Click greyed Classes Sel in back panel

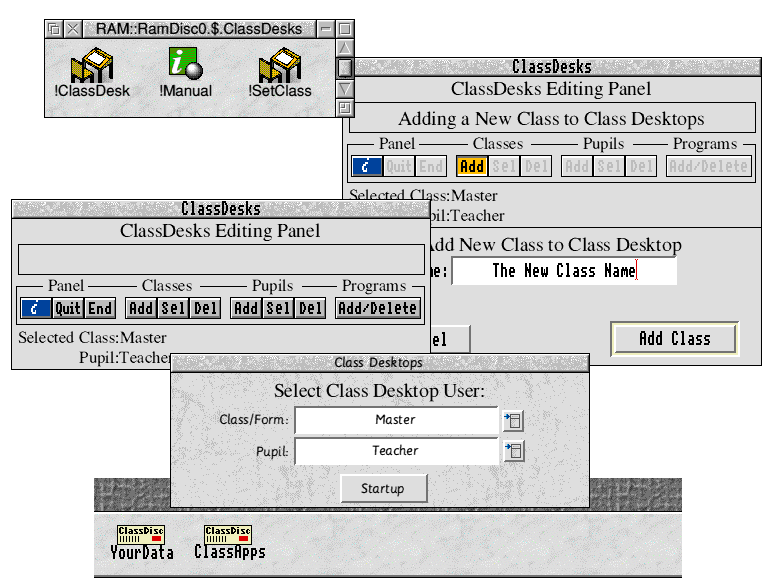504,166
